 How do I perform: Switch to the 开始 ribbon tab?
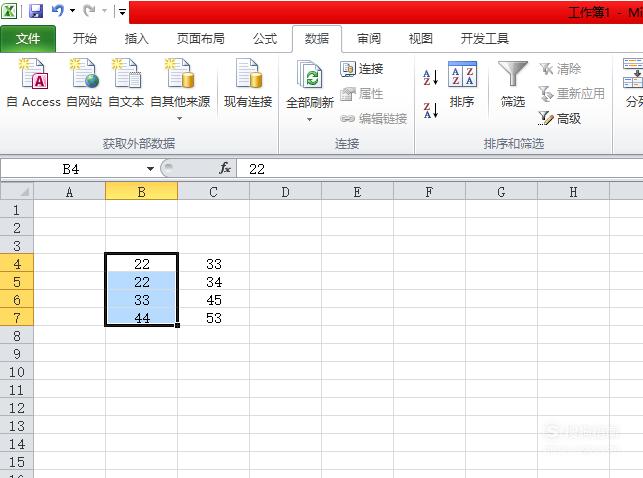click(85, 39)
